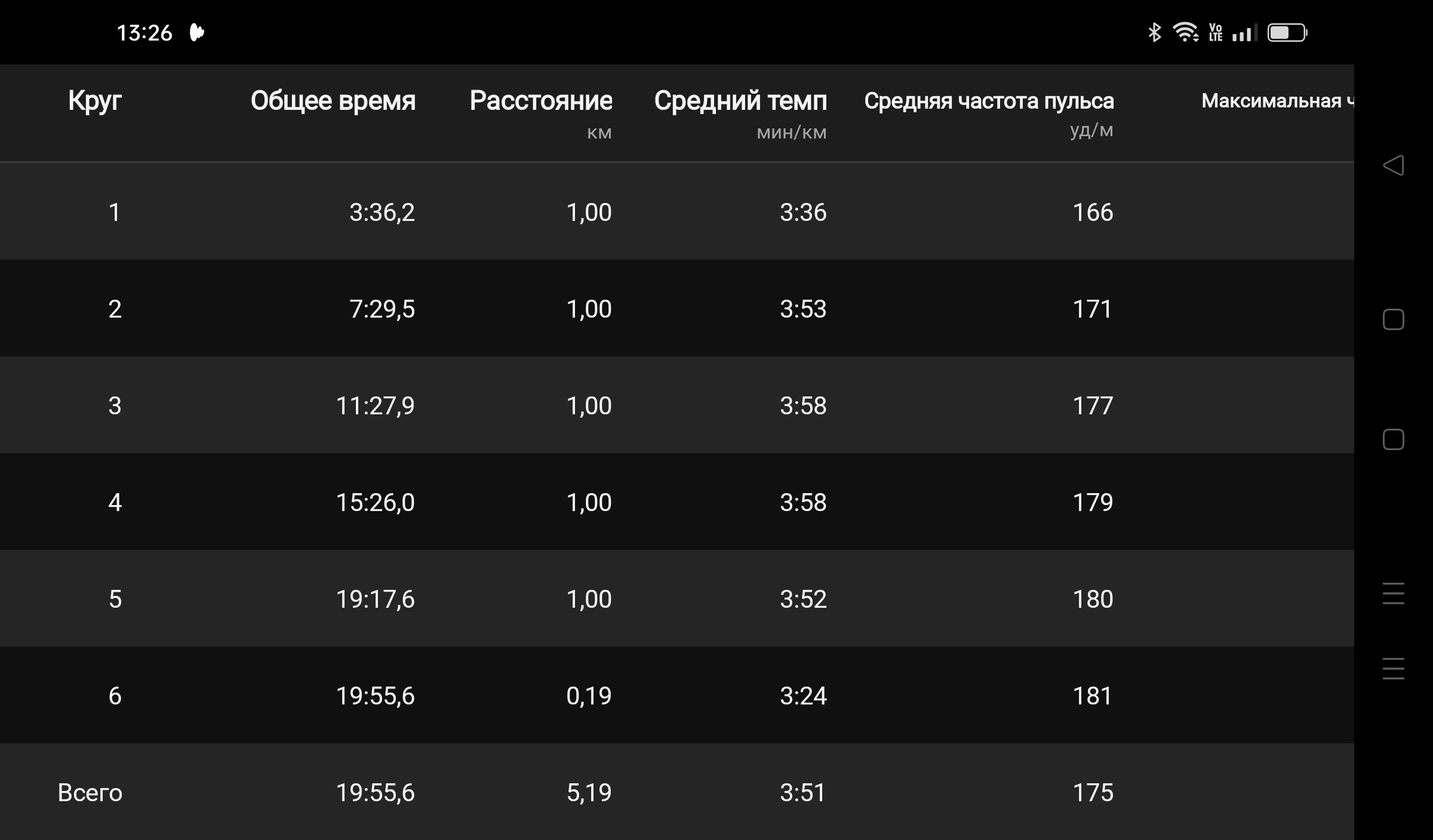Select lap 1 row time 3:36,2
Screen dimensions: 1433x840
click(382, 213)
